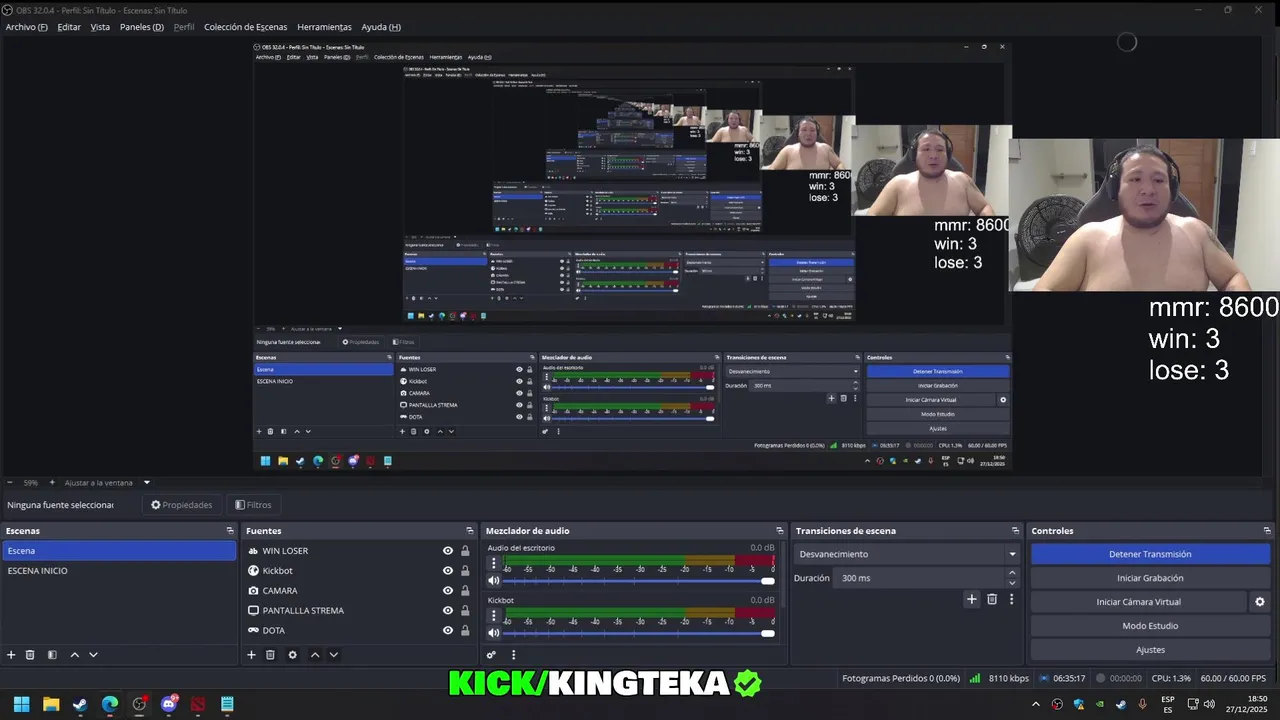The width and height of the screenshot is (1280, 720).
Task: Open the Paneles menu
Action: (x=142, y=27)
